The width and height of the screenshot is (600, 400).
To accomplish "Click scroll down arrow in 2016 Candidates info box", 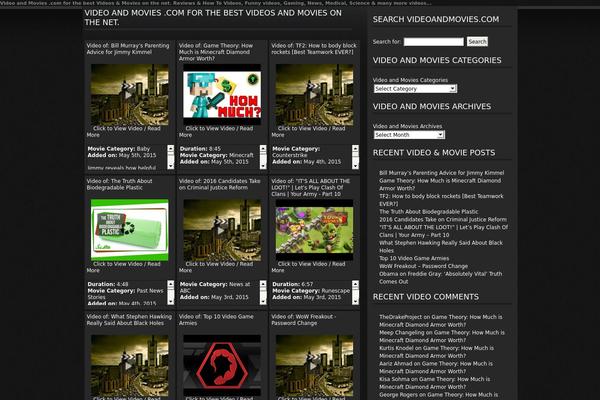I will (x=263, y=302).
